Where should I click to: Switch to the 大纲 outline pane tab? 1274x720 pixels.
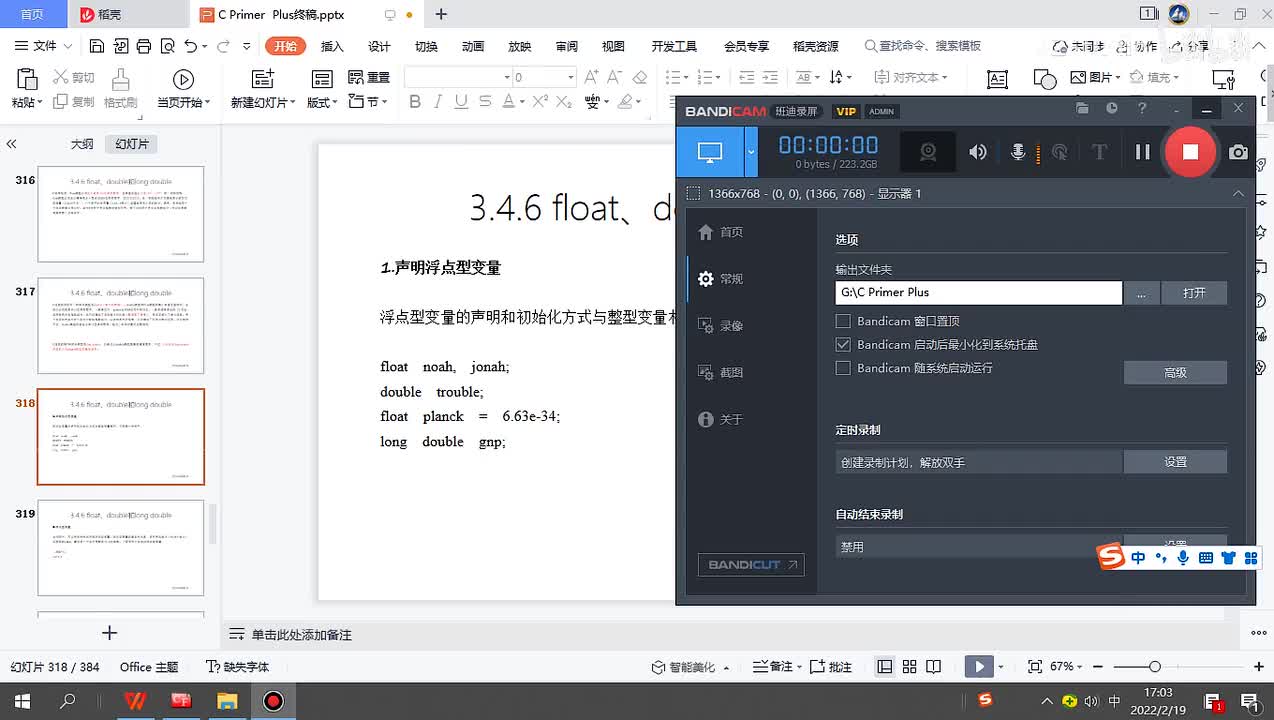(x=82, y=144)
